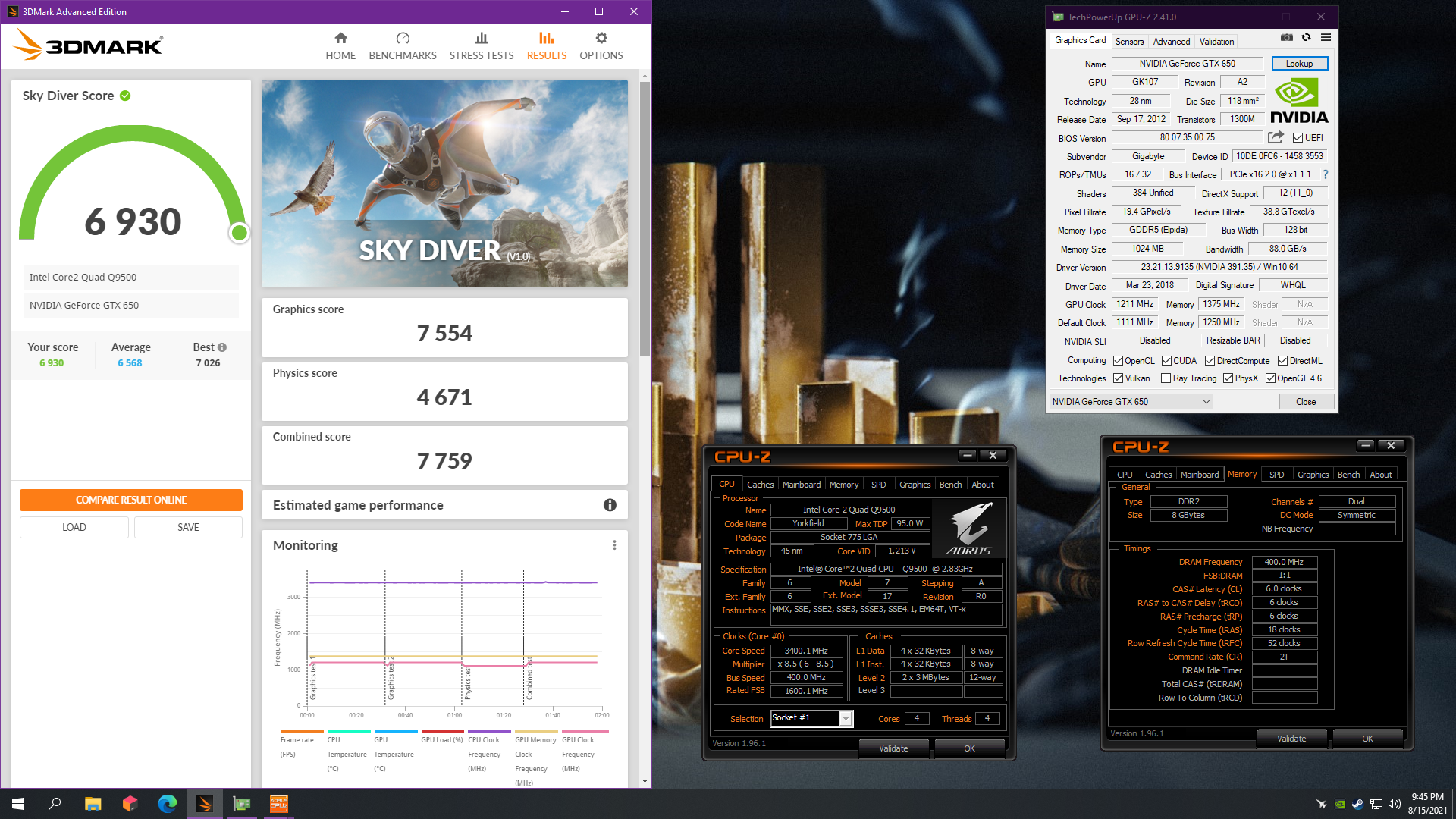Screen dimensions: 1456x819
Task: Toggle the CUDA checkbox
Action: click(1166, 361)
